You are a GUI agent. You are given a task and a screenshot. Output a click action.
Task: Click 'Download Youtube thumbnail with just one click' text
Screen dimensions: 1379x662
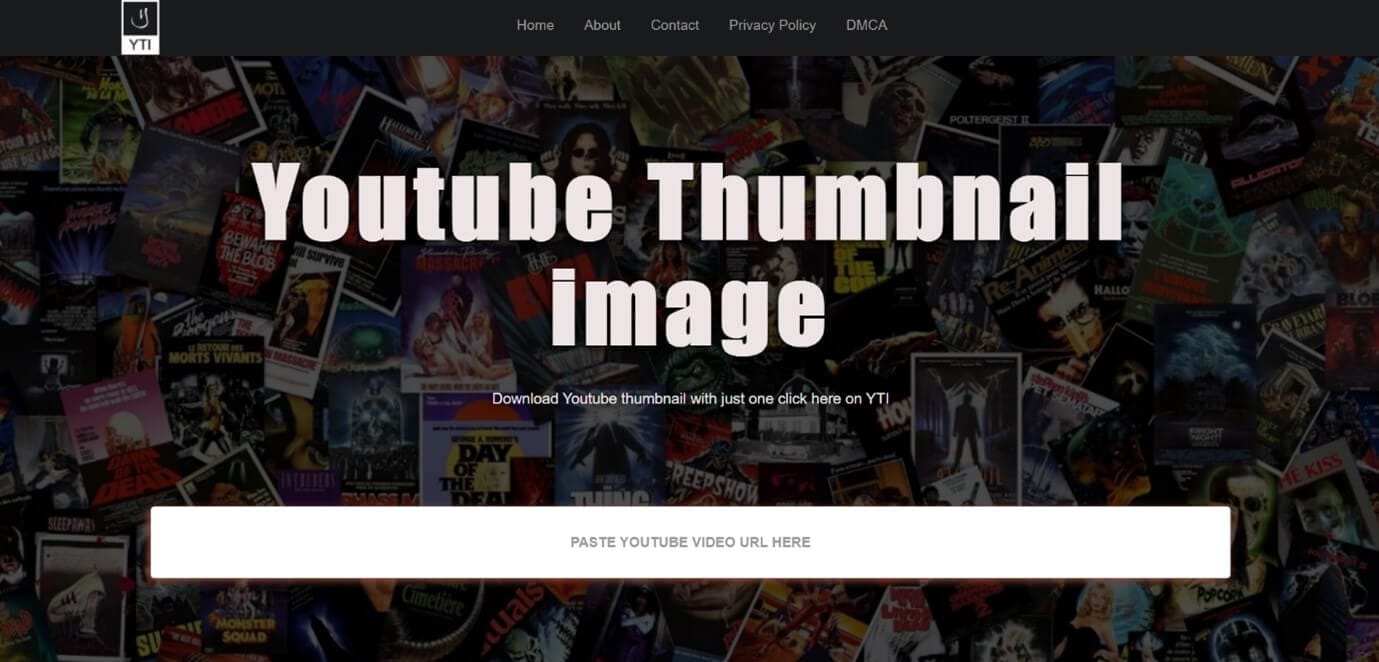coord(690,399)
